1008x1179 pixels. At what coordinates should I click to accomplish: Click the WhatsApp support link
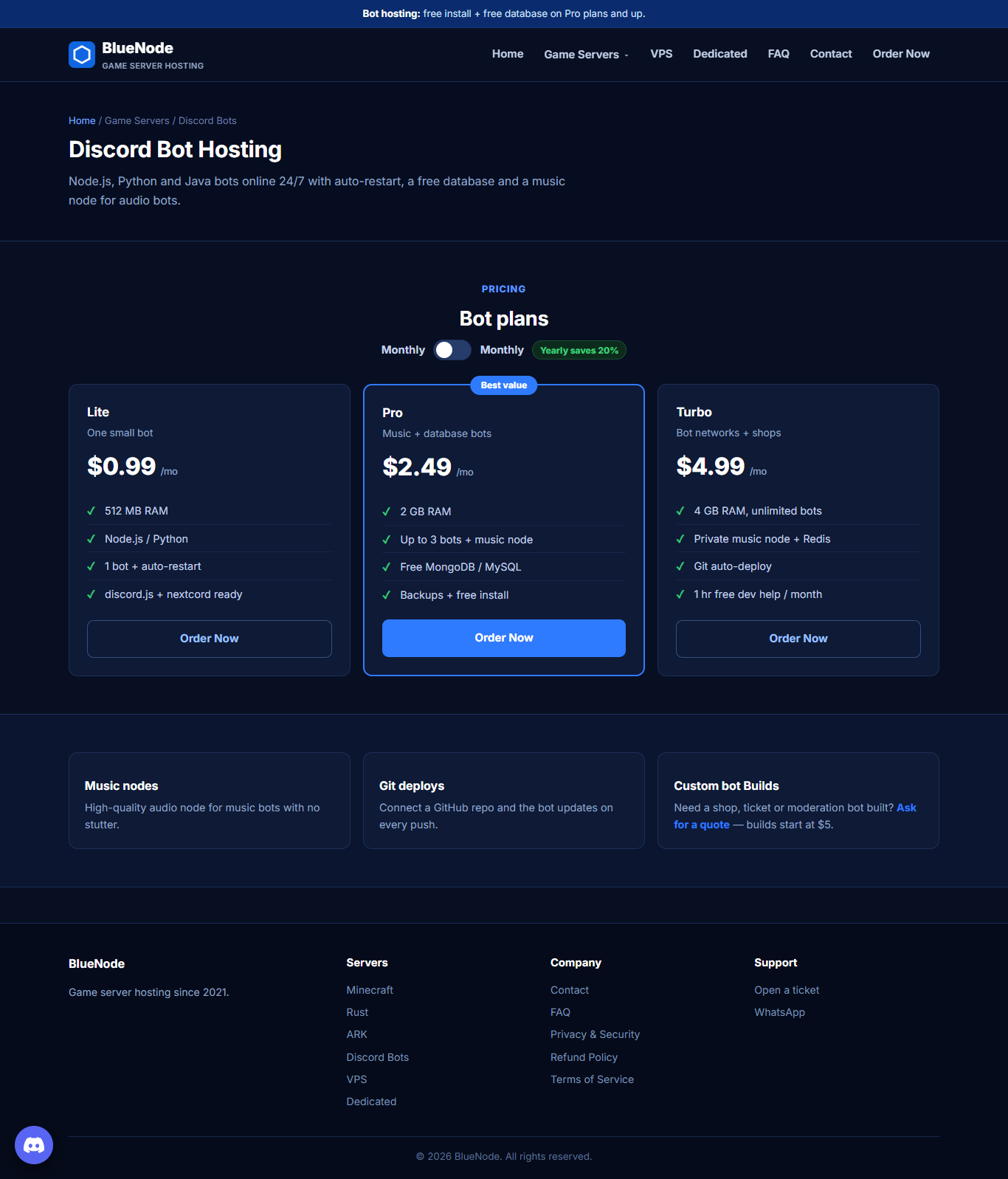[x=779, y=1012]
